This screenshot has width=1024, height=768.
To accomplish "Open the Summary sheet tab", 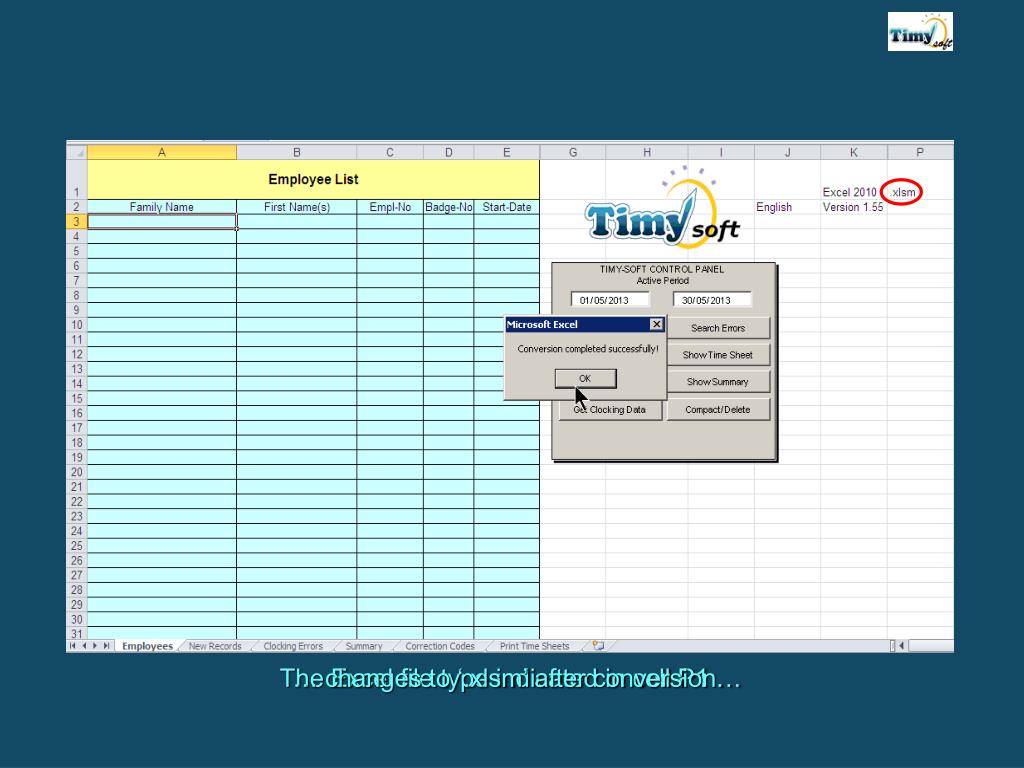I will click(x=364, y=646).
